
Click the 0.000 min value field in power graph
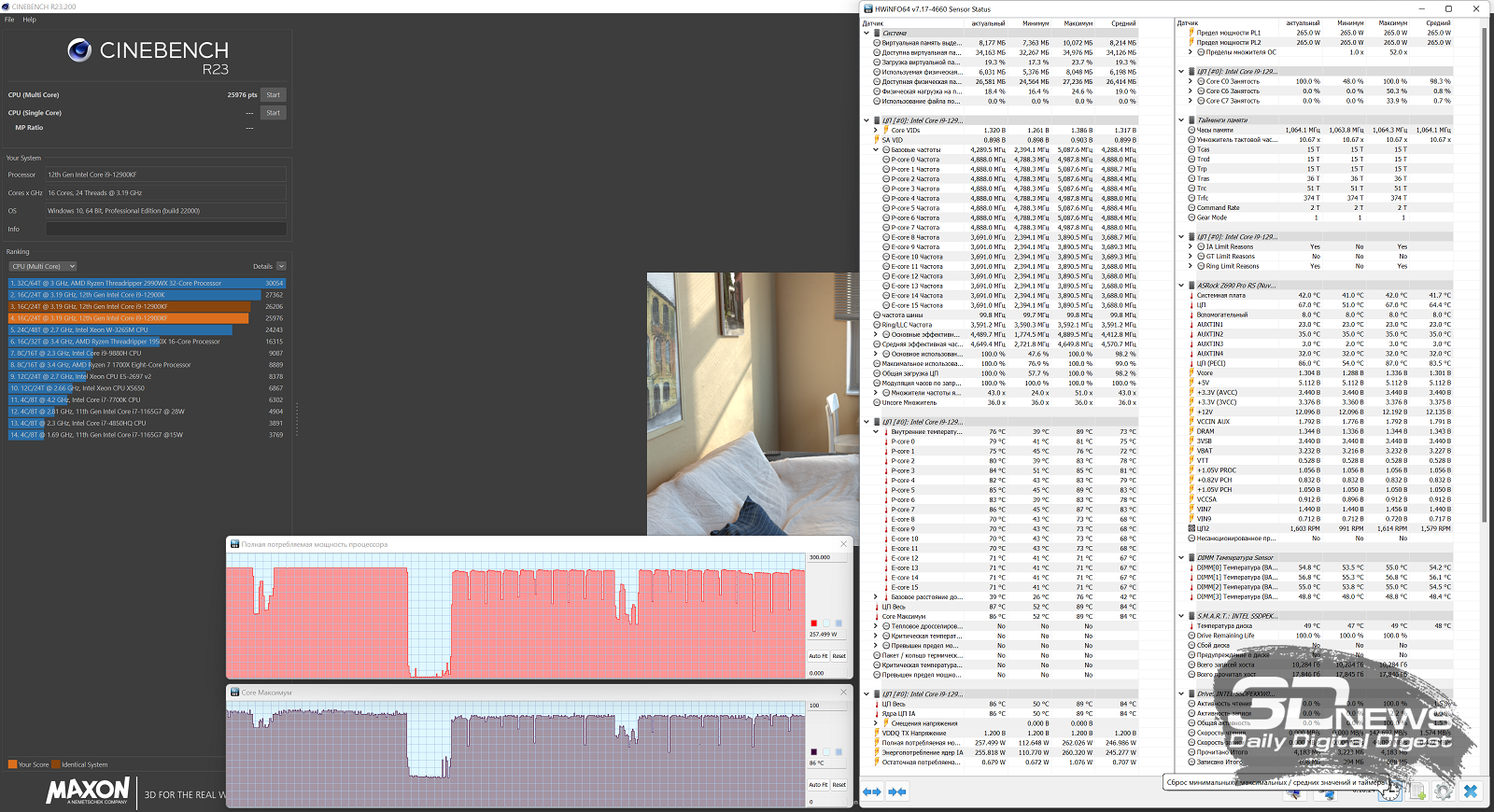coord(827,673)
